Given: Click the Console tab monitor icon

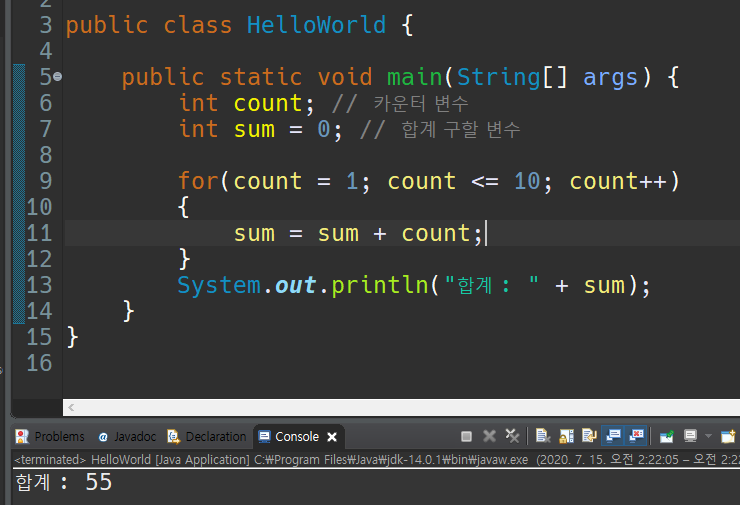Looking at the screenshot, I should click(264, 437).
